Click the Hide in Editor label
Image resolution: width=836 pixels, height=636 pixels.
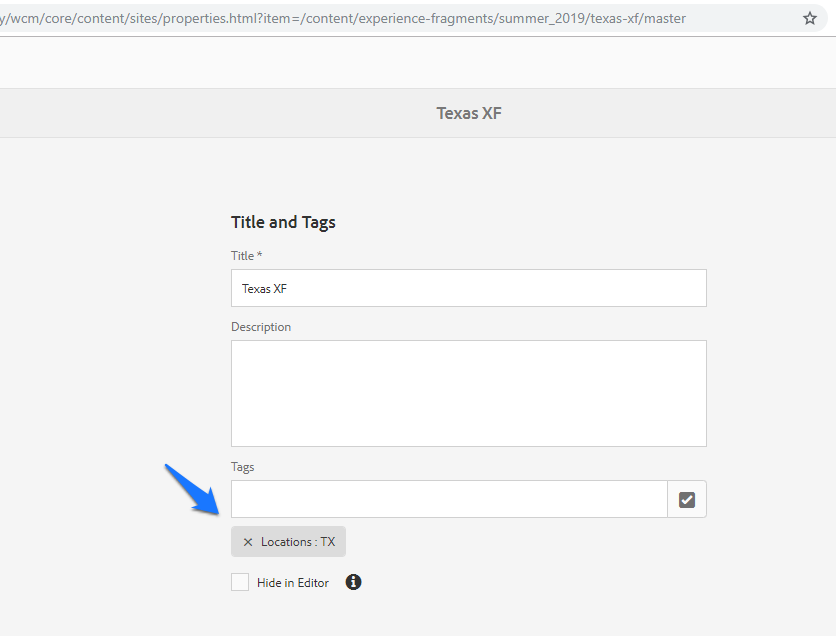point(293,583)
